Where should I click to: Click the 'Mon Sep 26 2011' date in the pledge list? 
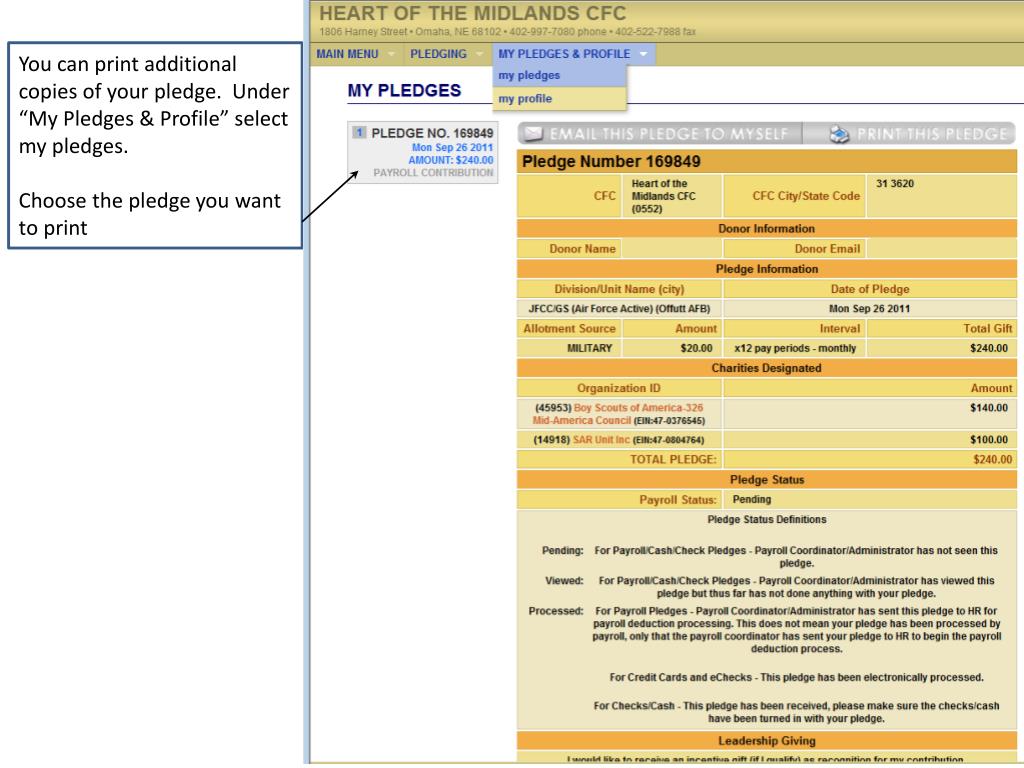452,148
